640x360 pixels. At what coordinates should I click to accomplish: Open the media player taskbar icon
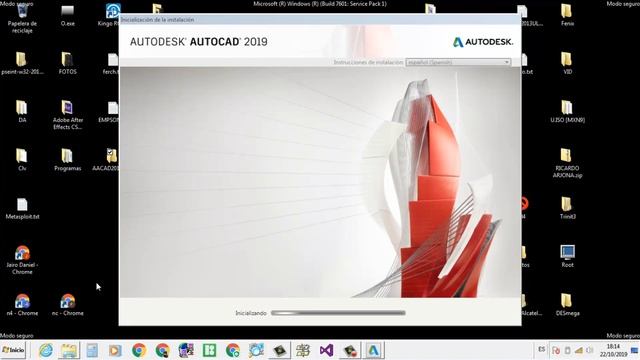click(x=115, y=350)
